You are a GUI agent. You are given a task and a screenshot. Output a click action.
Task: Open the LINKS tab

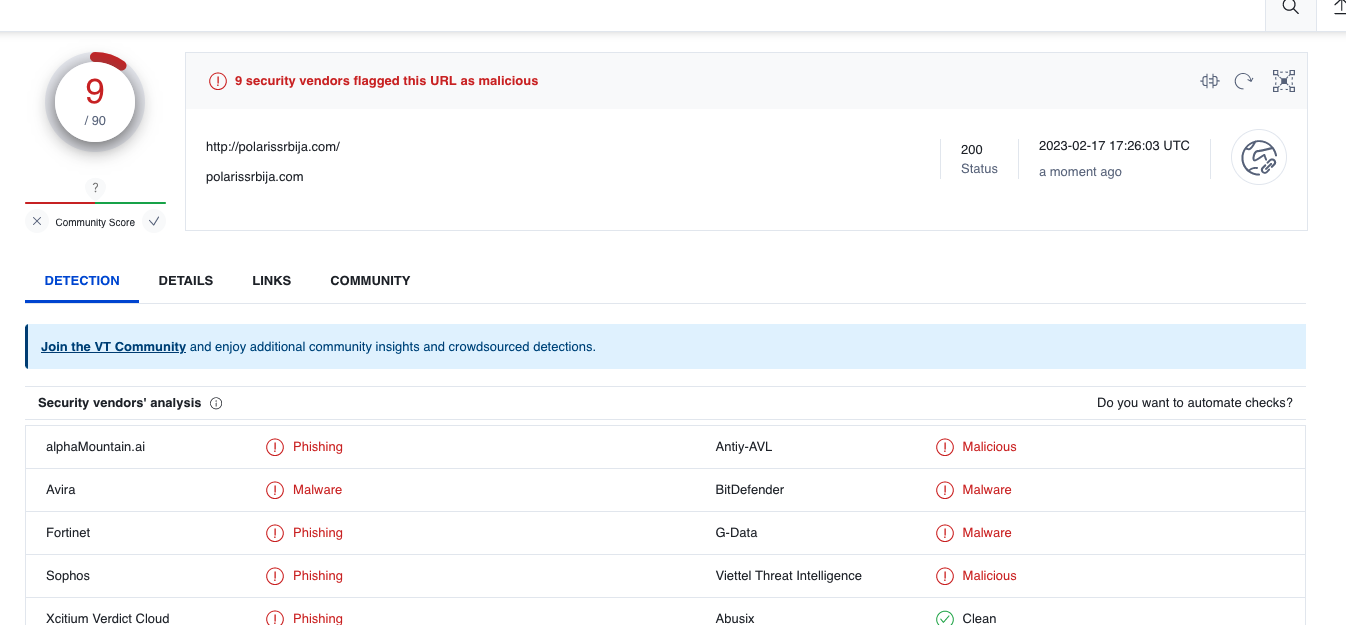point(272,281)
